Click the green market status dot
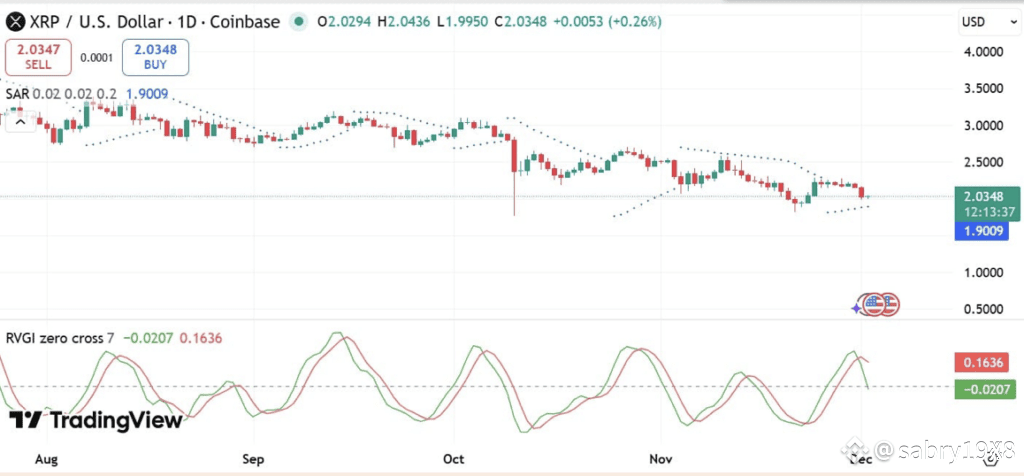1024x476 pixels. coord(298,22)
